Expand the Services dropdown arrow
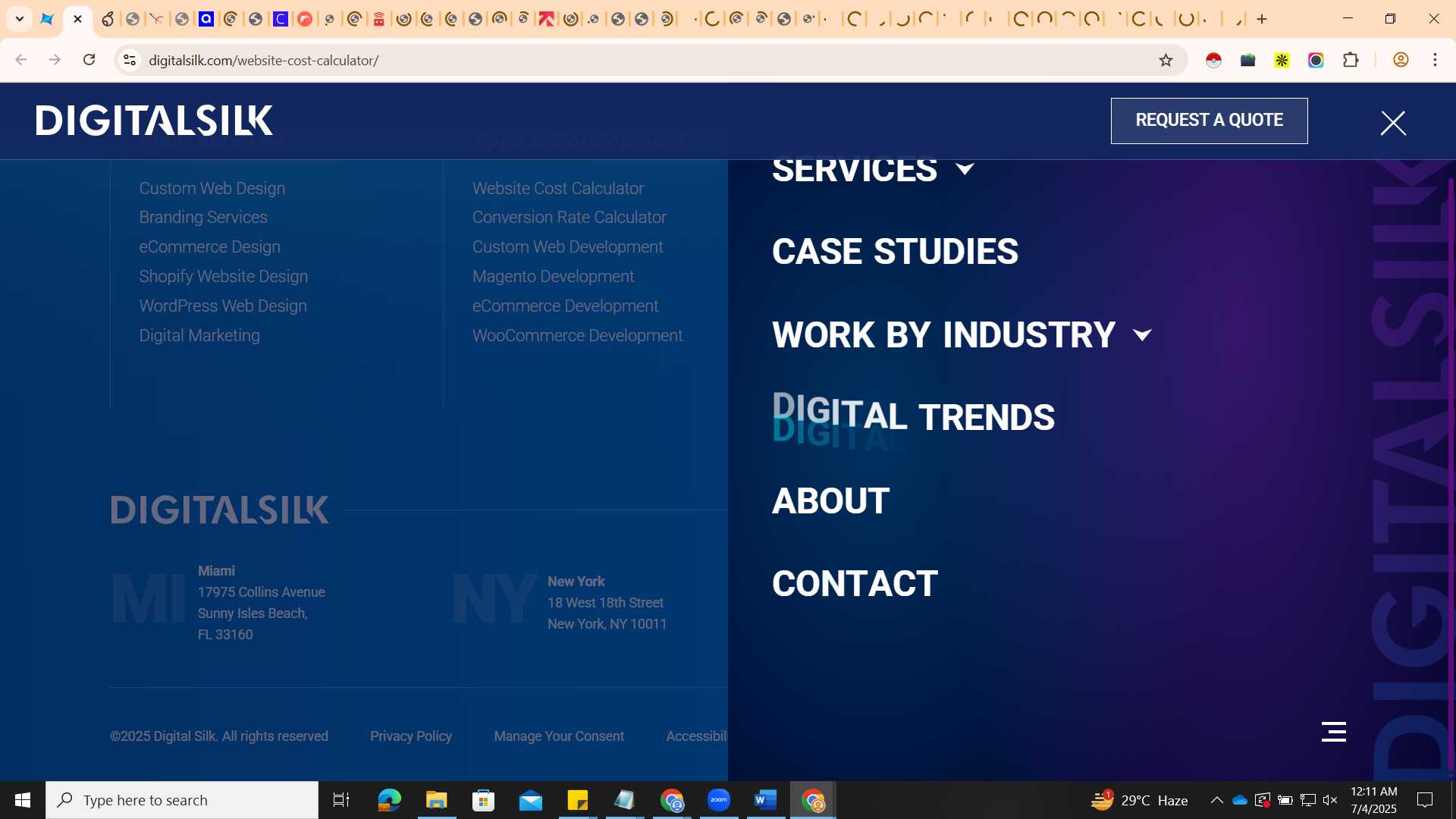1456x819 pixels. point(965,168)
